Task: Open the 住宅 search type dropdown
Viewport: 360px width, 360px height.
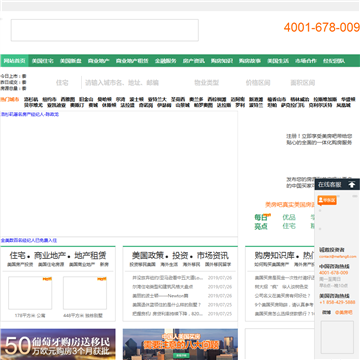Action: pos(62,82)
